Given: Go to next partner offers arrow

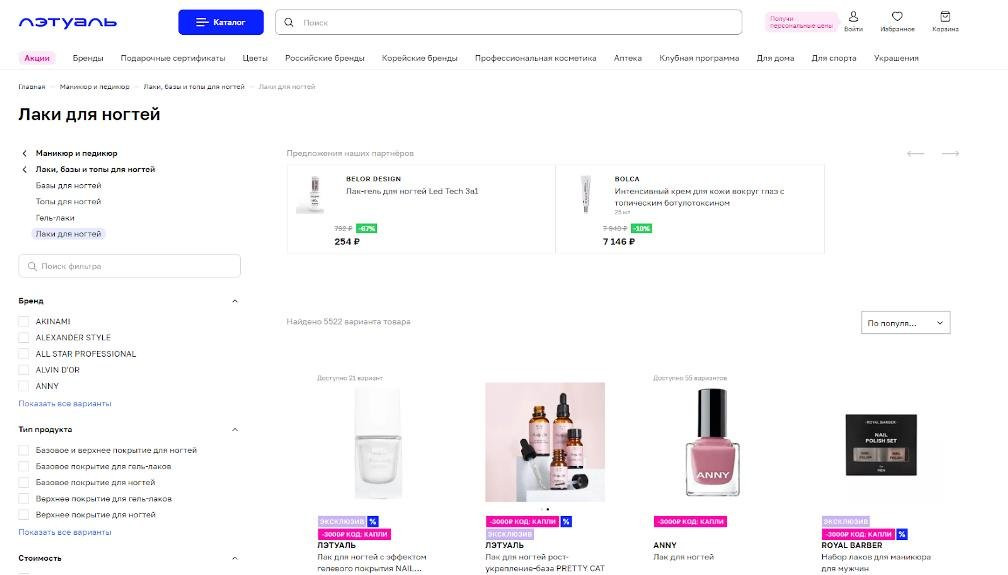Looking at the screenshot, I should click(950, 153).
